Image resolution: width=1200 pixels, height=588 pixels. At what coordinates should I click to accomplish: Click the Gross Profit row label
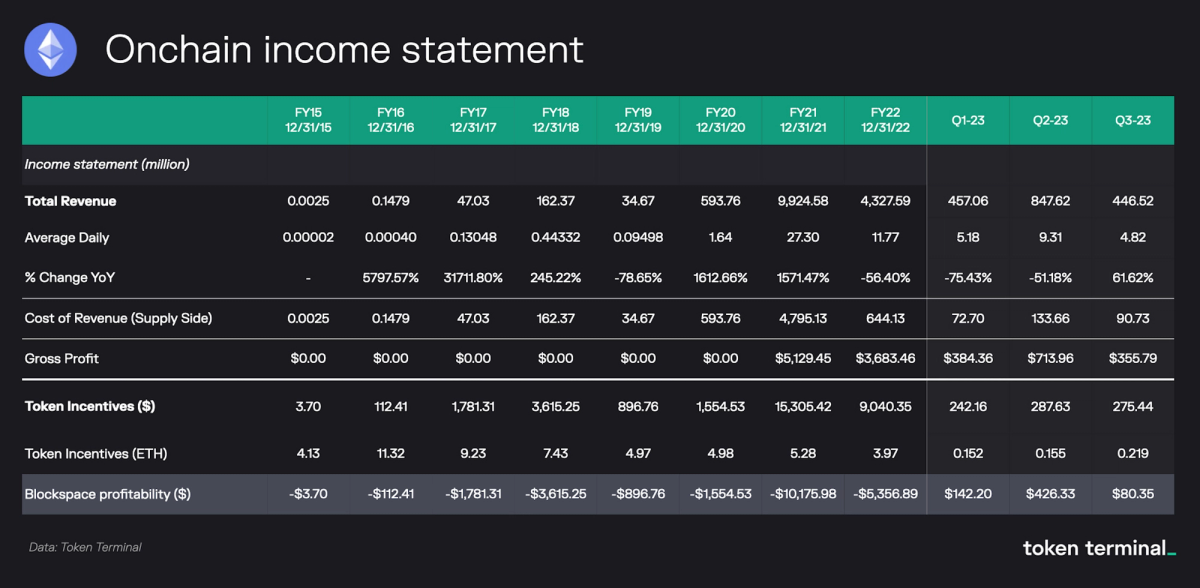[x=62, y=358]
